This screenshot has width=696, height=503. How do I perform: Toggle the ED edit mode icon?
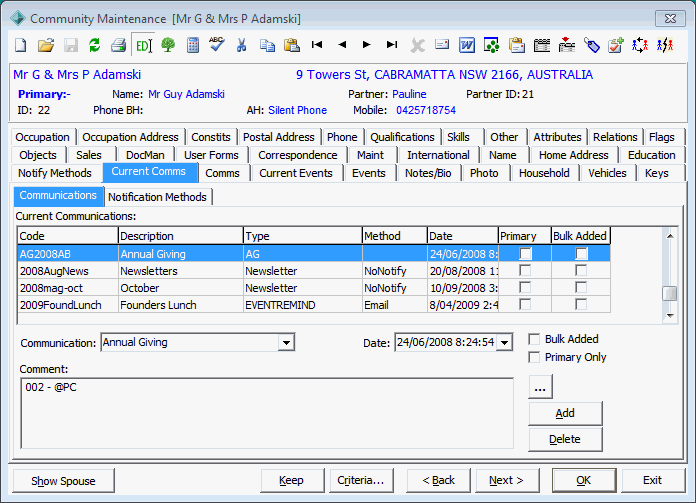[143, 45]
